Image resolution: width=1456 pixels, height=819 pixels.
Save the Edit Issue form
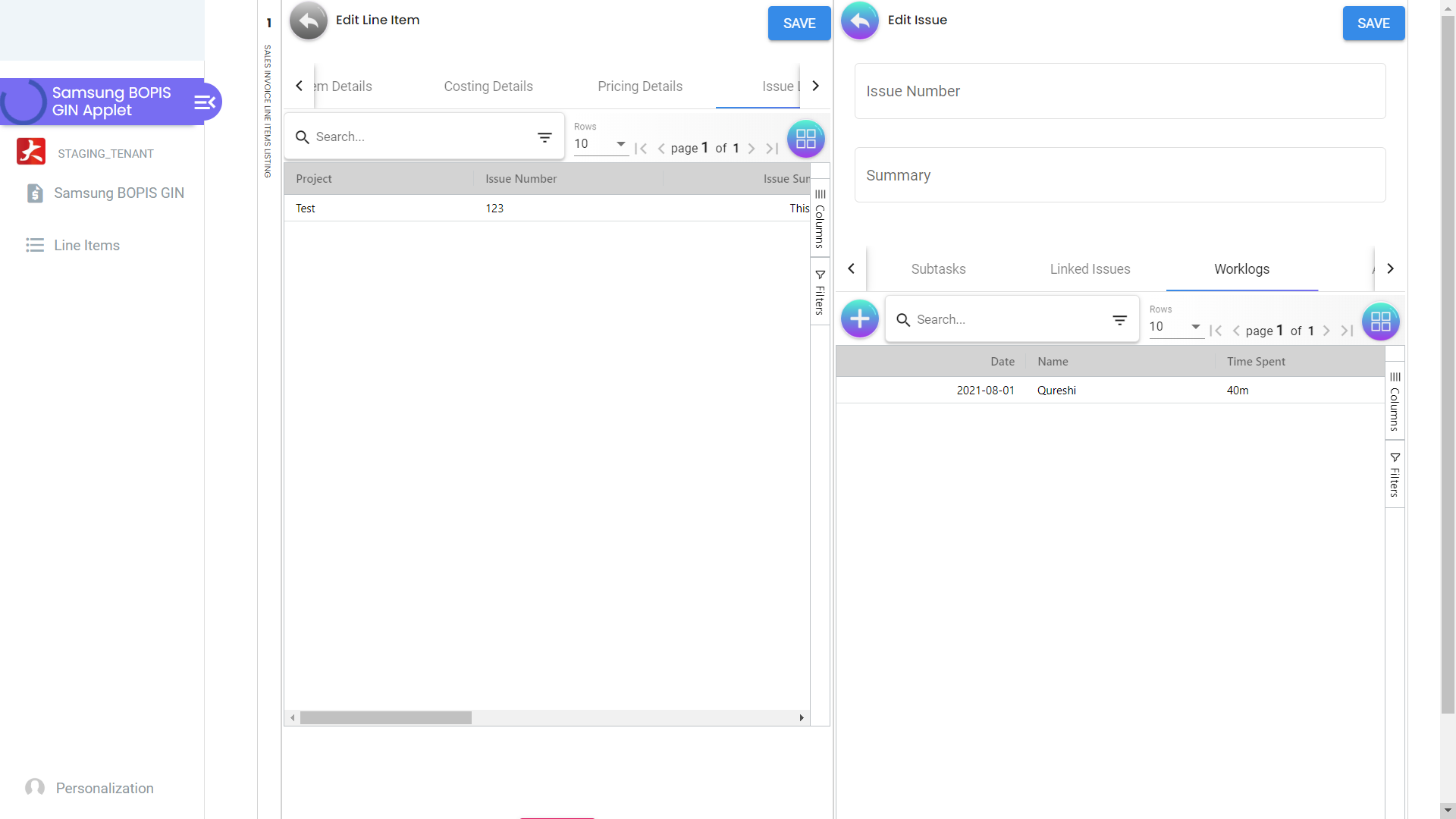coord(1373,24)
